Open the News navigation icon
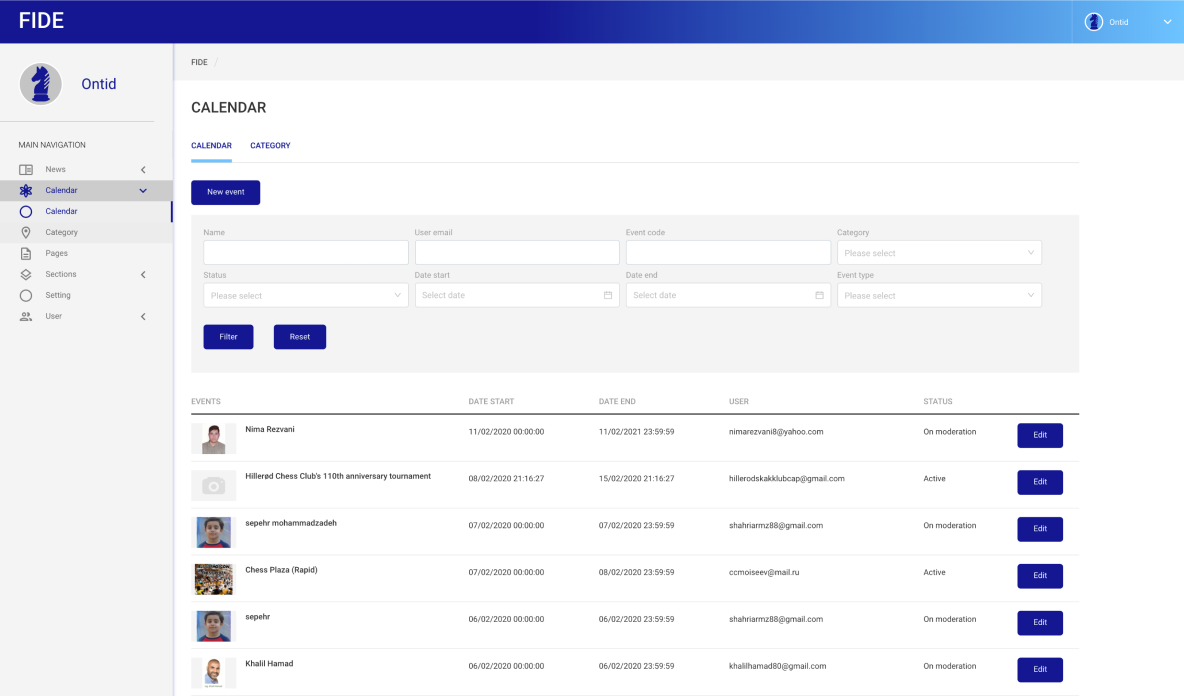Screen dimensions: 1184x696 [x=25, y=169]
